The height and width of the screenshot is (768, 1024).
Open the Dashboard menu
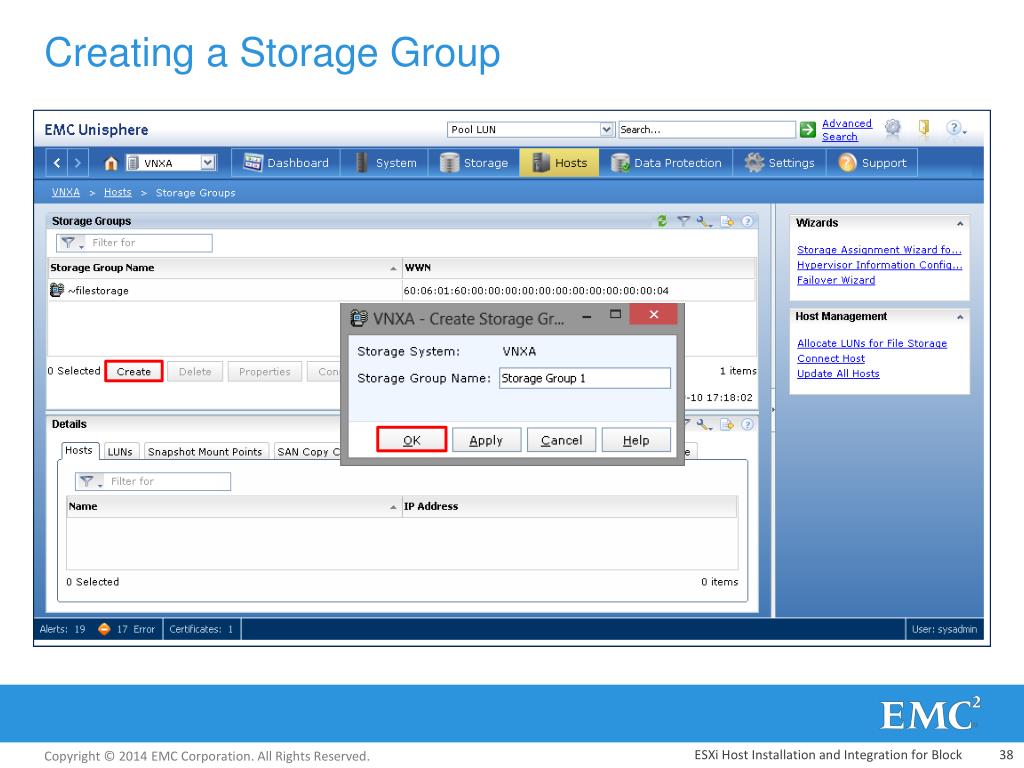(x=286, y=163)
